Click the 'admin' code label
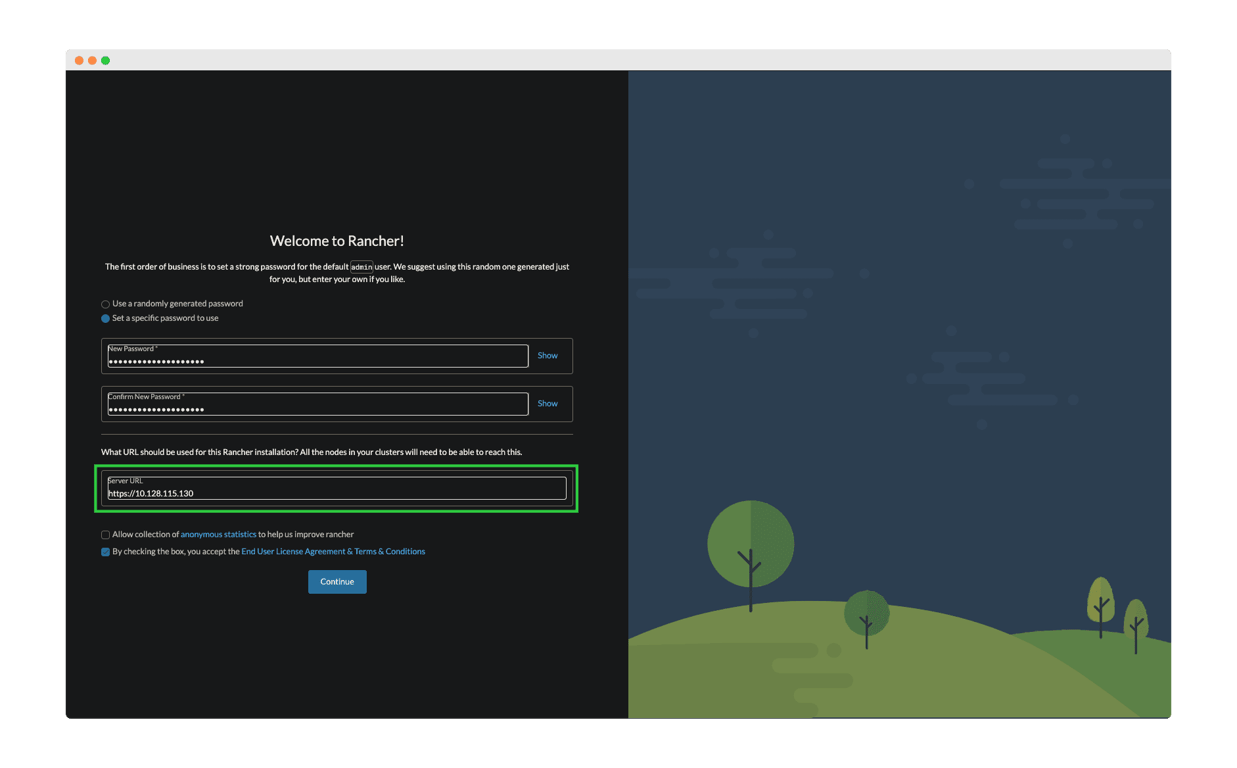 (362, 267)
